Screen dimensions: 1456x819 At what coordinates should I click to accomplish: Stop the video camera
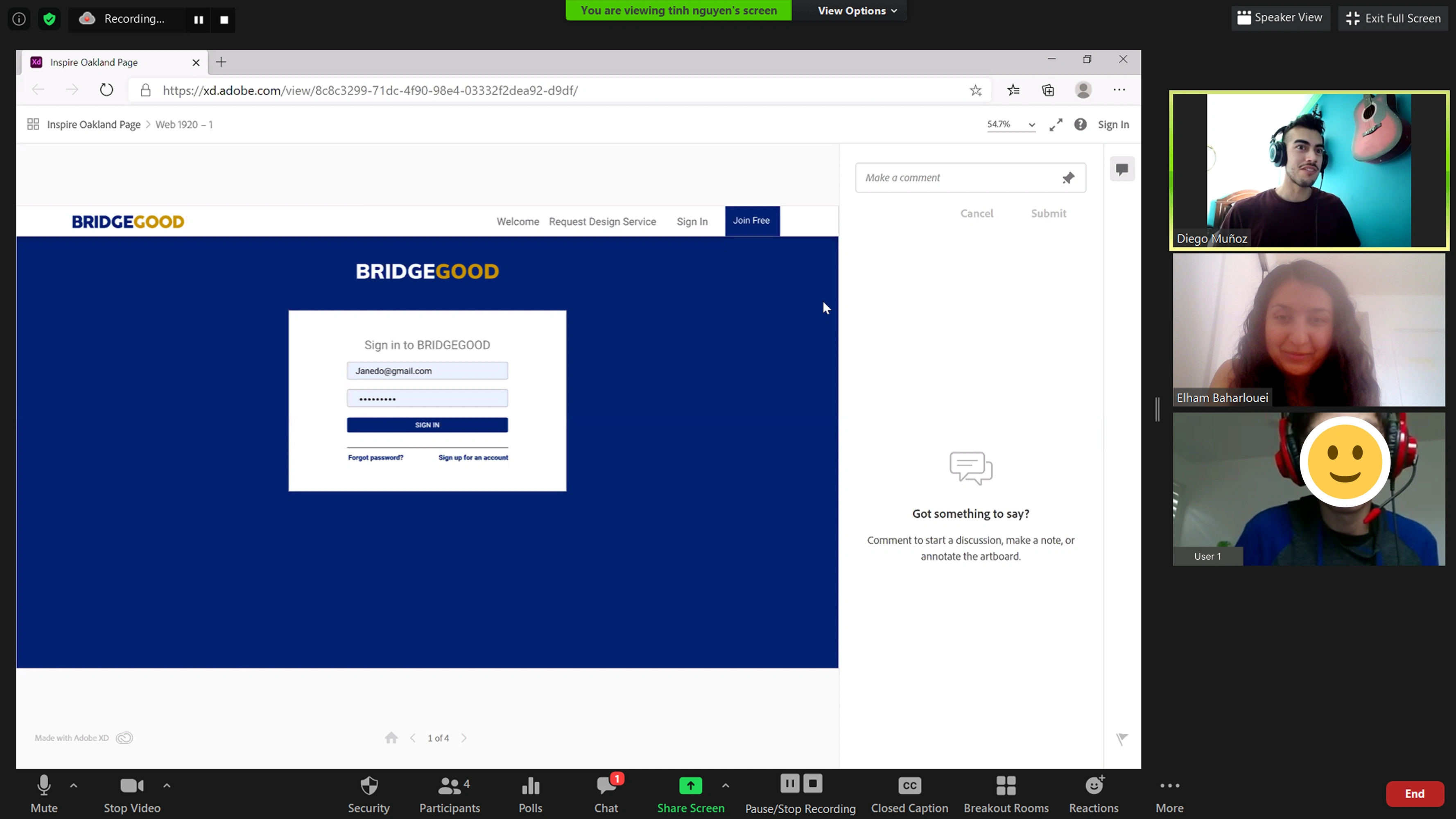coord(132,794)
